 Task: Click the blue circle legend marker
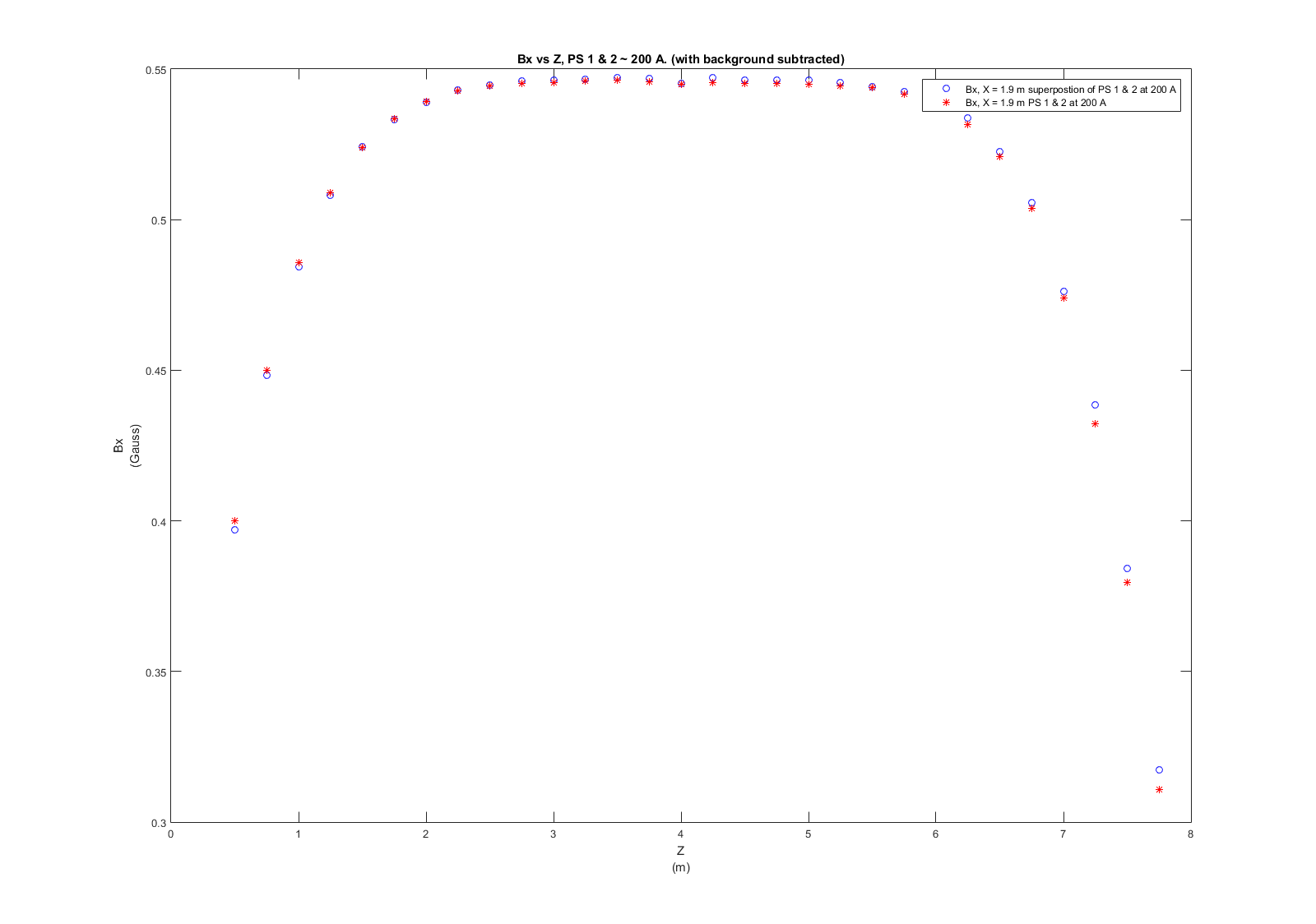tap(946, 89)
